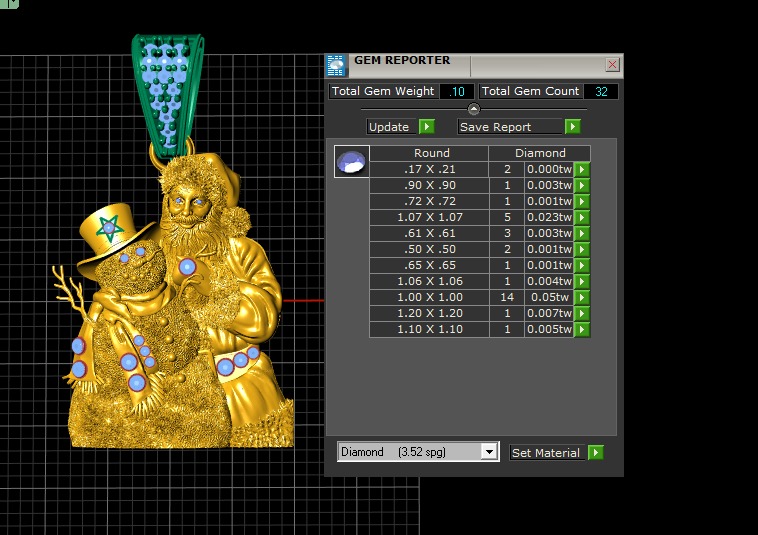This screenshot has height=535, width=758.
Task: Click the gem held in Santa's hand
Action: [x=187, y=266]
